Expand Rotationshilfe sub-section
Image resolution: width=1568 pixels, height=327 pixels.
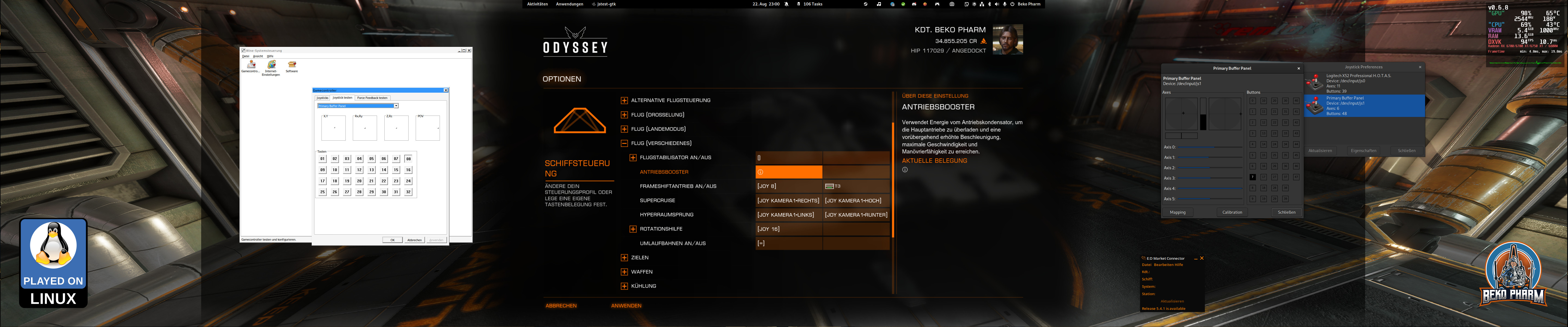633,229
